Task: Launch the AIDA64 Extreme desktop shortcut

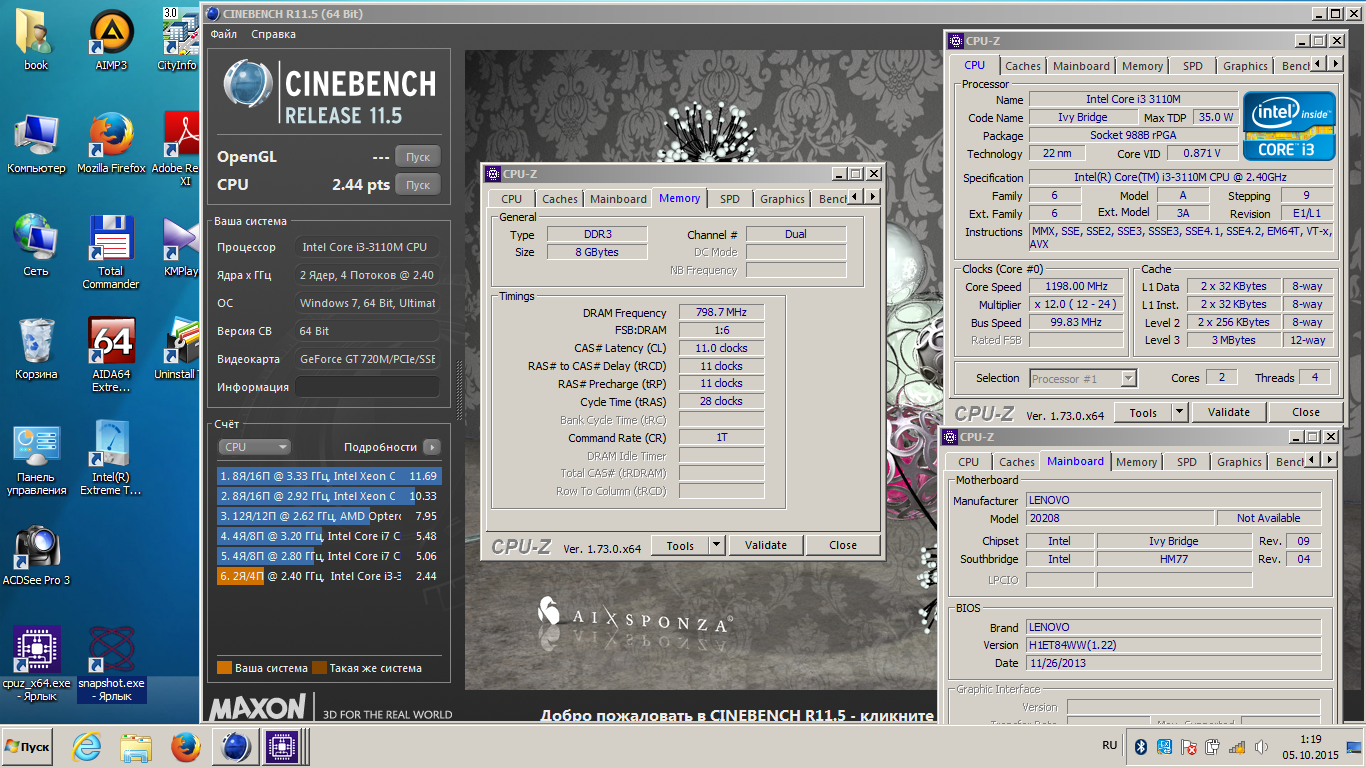Action: click(x=112, y=355)
